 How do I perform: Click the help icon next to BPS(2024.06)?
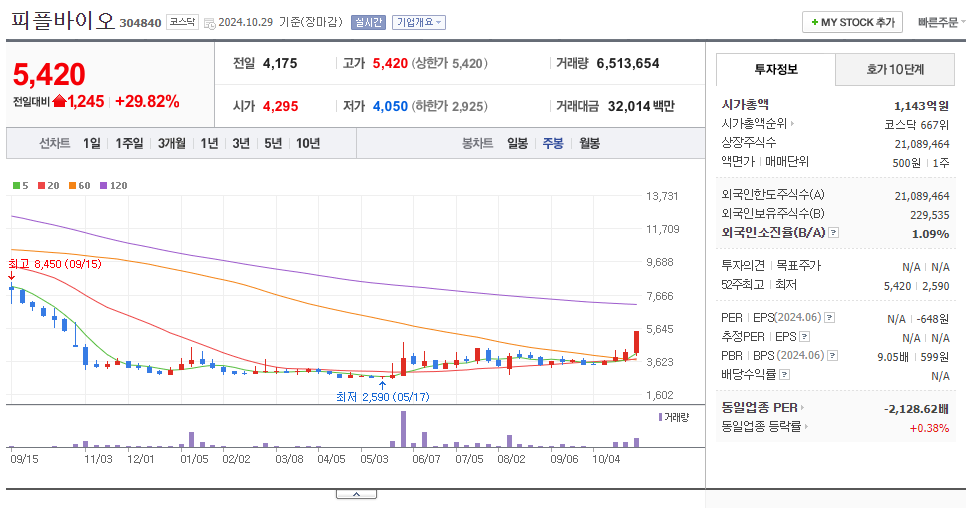[x=832, y=356]
